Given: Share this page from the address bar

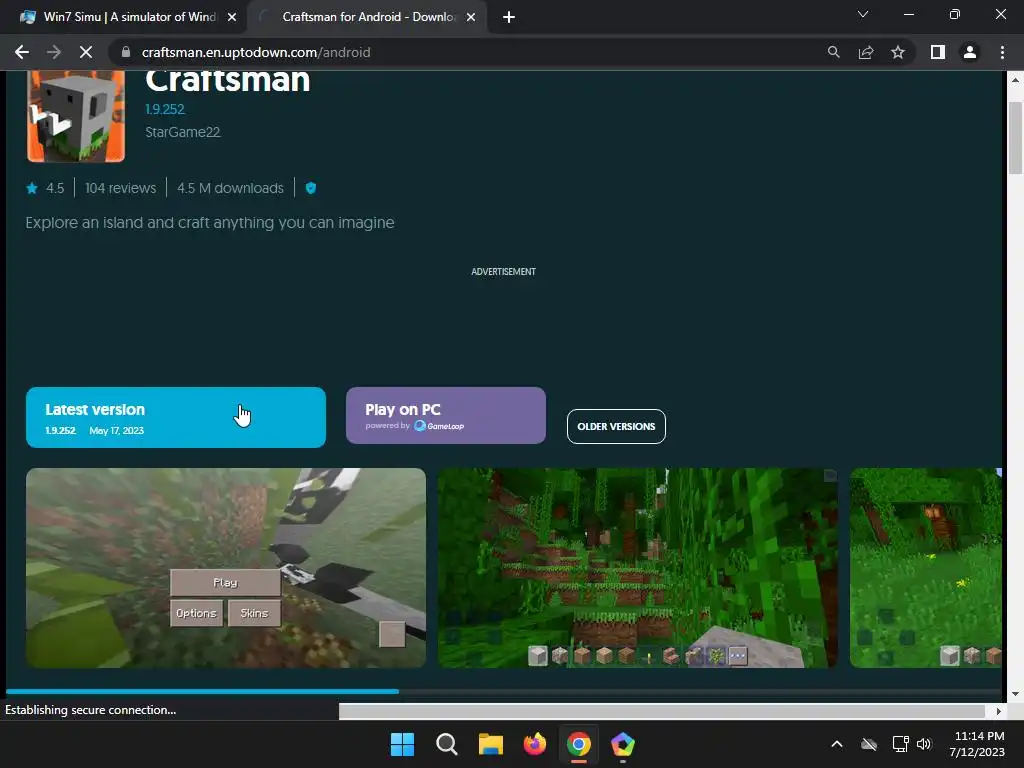Looking at the screenshot, I should [866, 52].
